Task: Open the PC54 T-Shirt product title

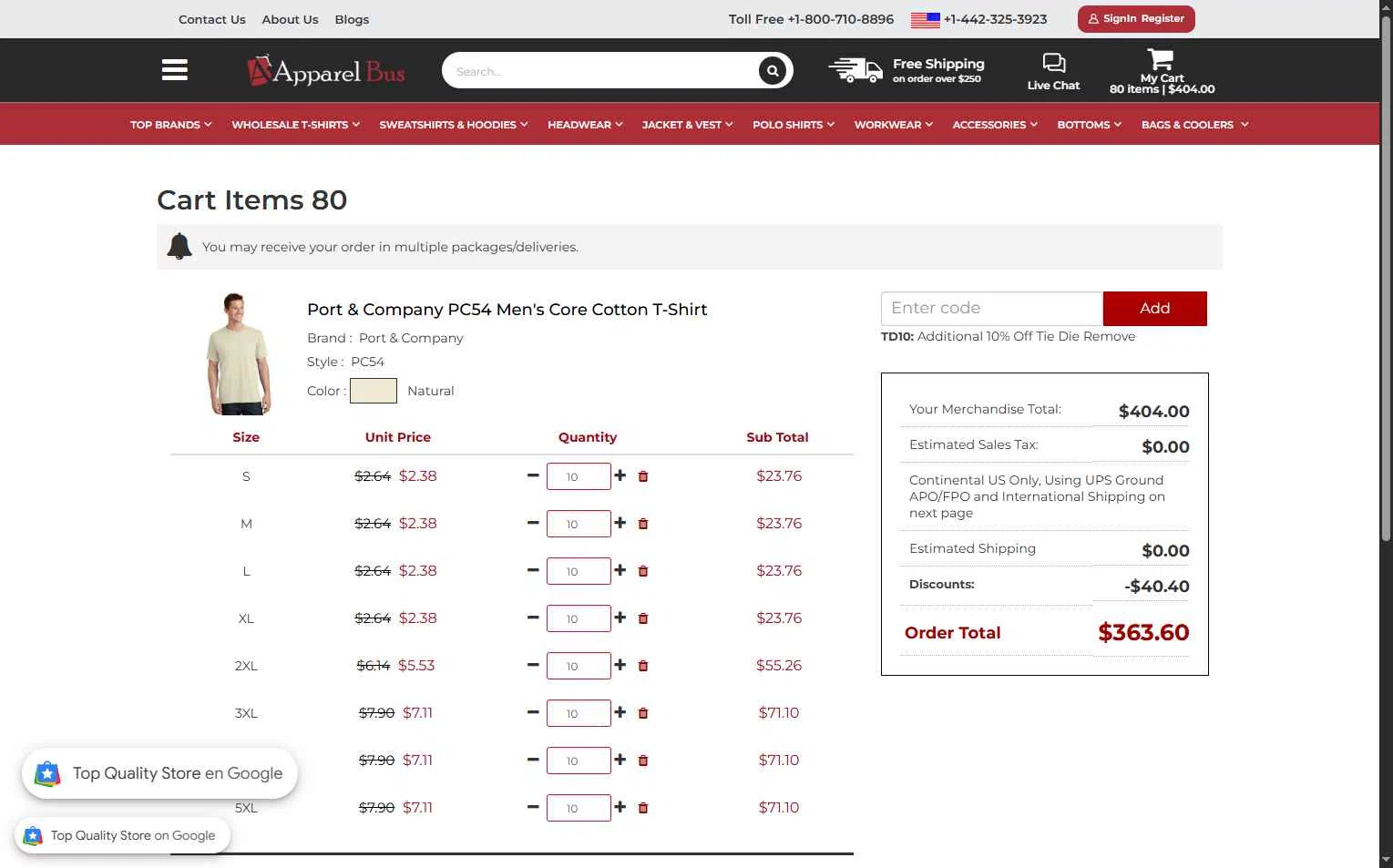Action: [507, 310]
